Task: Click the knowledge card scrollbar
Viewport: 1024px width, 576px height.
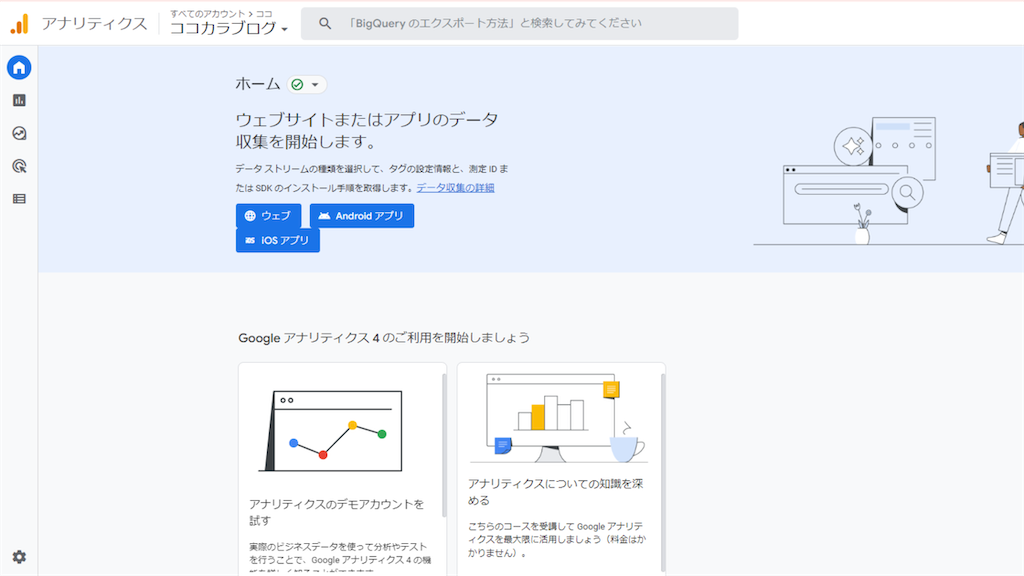Action: click(x=663, y=473)
